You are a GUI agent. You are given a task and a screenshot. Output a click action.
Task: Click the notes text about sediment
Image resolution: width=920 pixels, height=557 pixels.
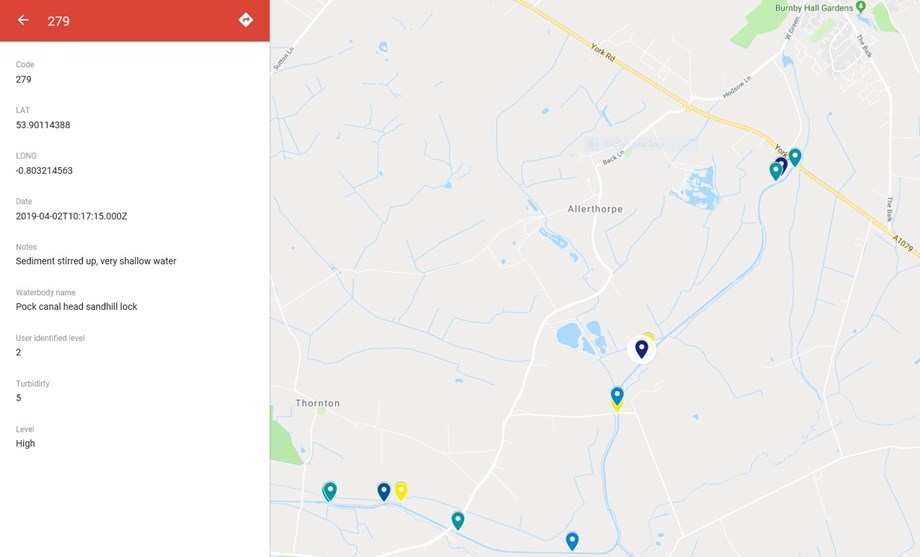pyautogui.click(x=96, y=261)
